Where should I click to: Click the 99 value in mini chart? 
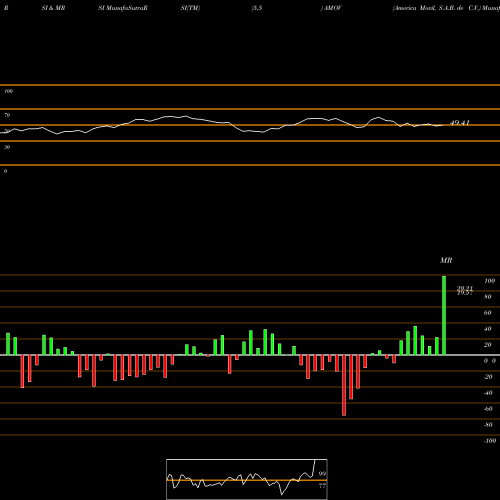(322, 474)
